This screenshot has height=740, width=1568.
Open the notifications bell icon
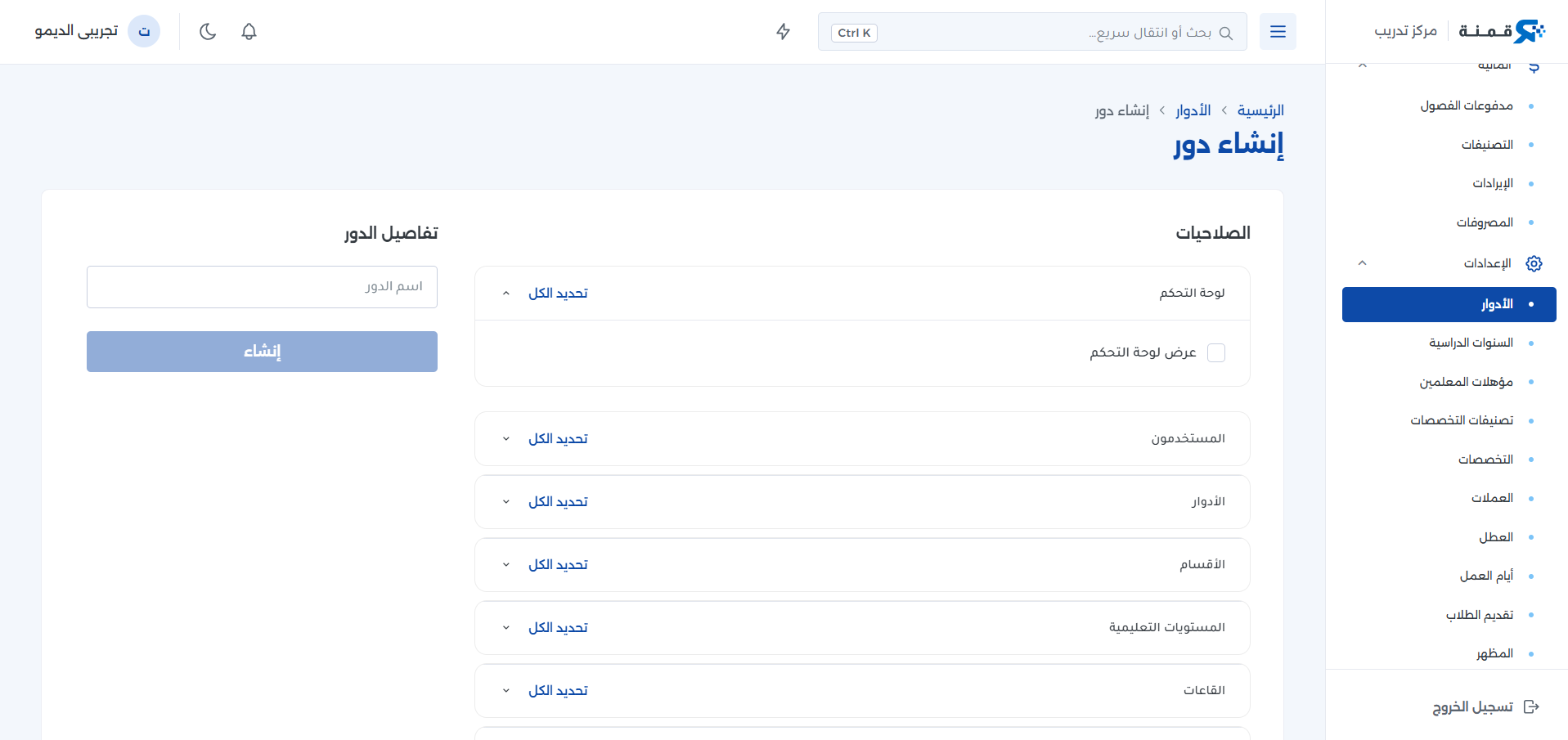click(x=249, y=32)
